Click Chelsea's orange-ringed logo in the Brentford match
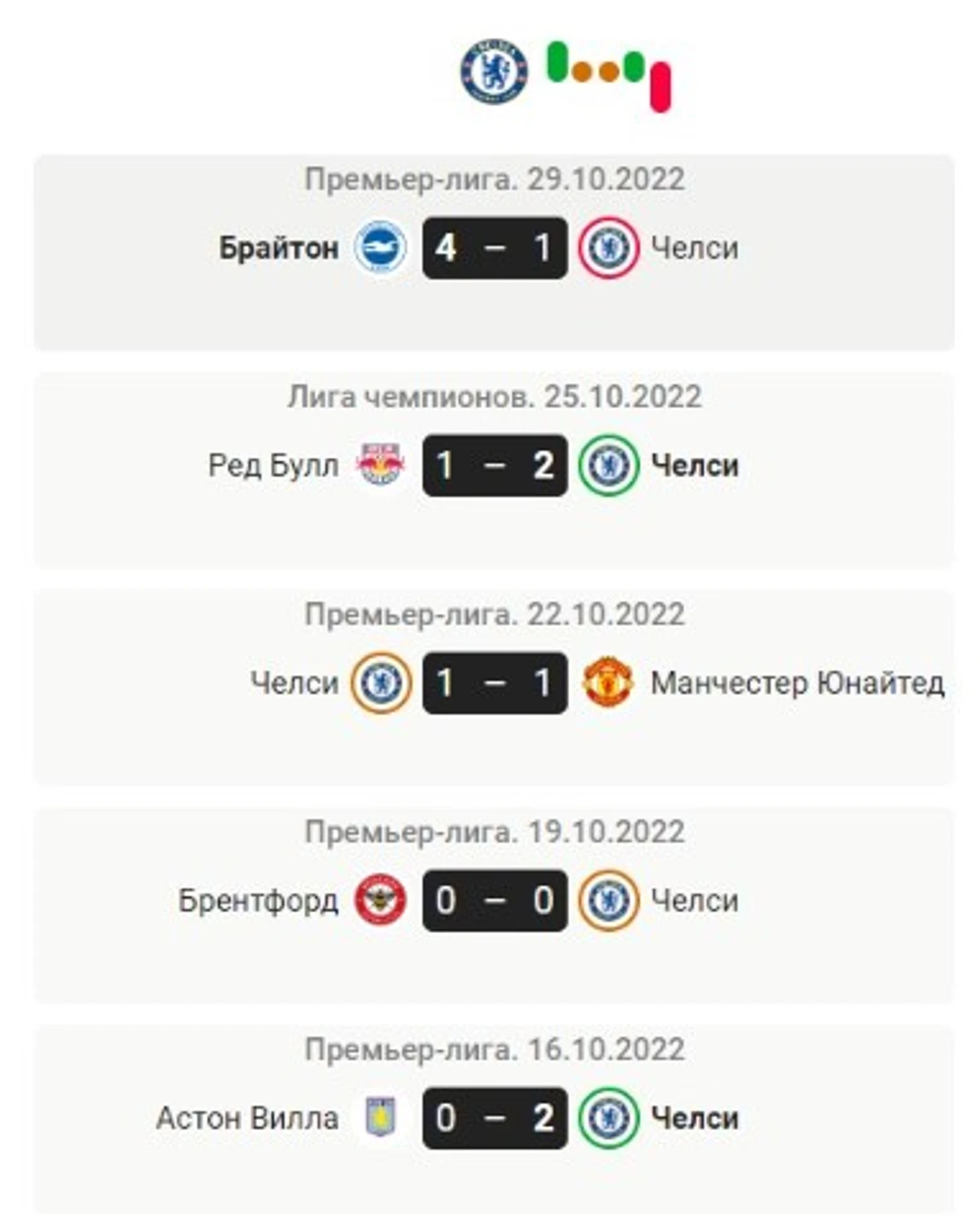980x1216 pixels. (x=608, y=900)
